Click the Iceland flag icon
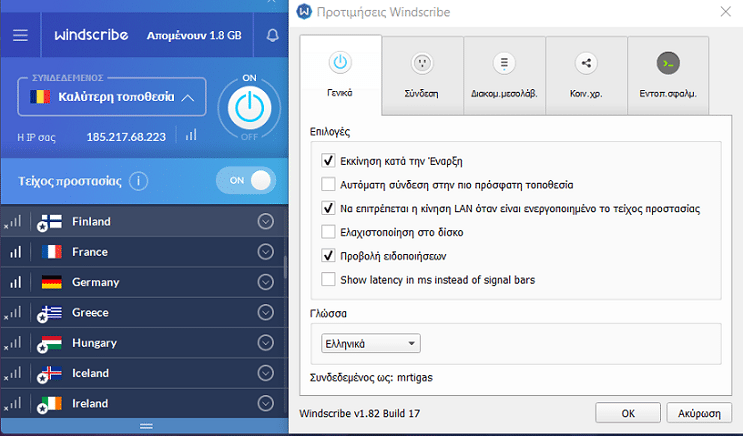This screenshot has height=436, width=743. 50,373
